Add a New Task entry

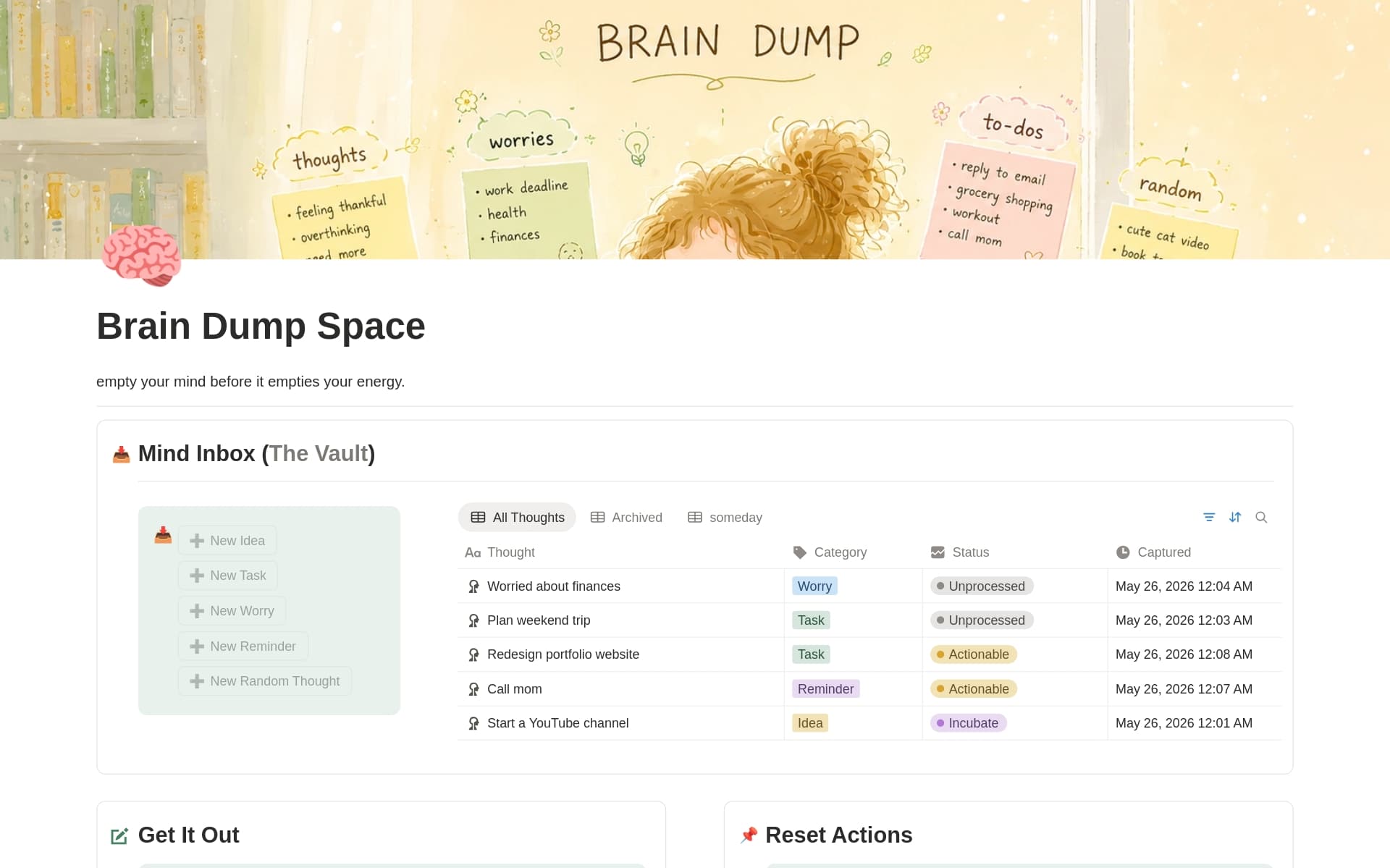(228, 576)
